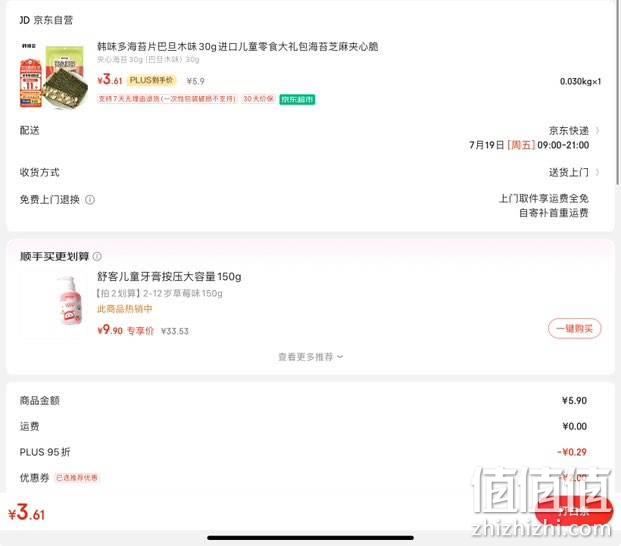This screenshot has height=546, width=621.
Task: Click 一键购买 button for toothpaste
Action: coord(574,329)
